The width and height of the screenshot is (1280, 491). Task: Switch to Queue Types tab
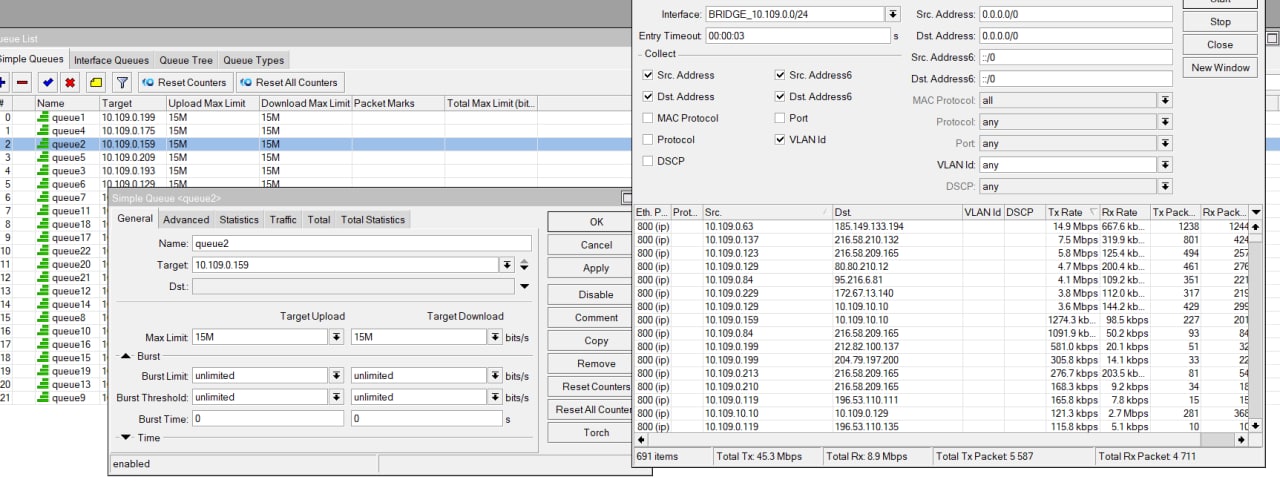253,60
